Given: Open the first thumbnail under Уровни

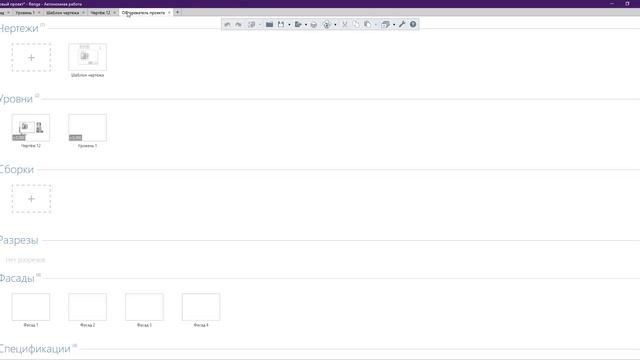Looking at the screenshot, I should (31, 128).
